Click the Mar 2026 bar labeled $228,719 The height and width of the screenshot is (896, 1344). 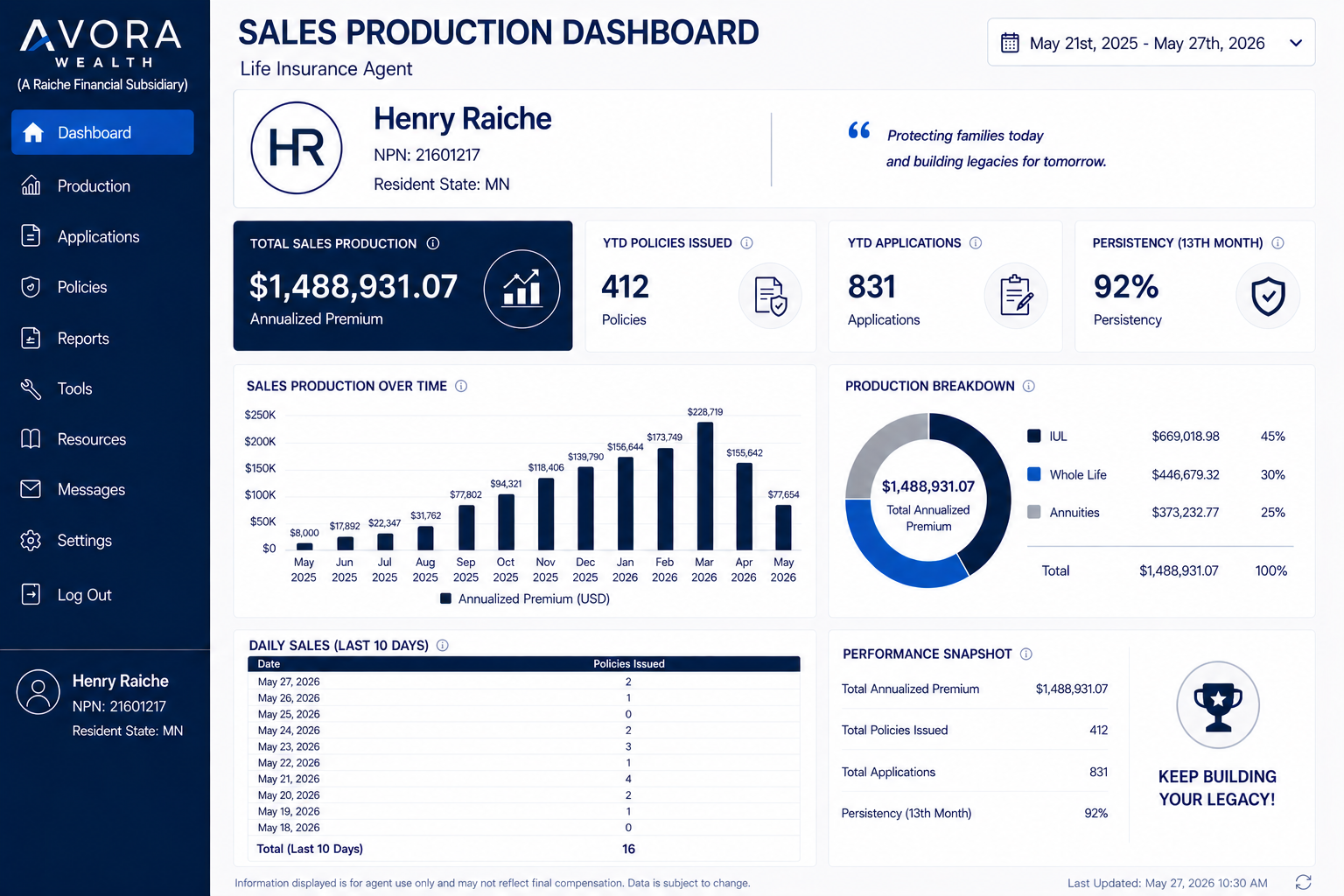[x=704, y=486]
